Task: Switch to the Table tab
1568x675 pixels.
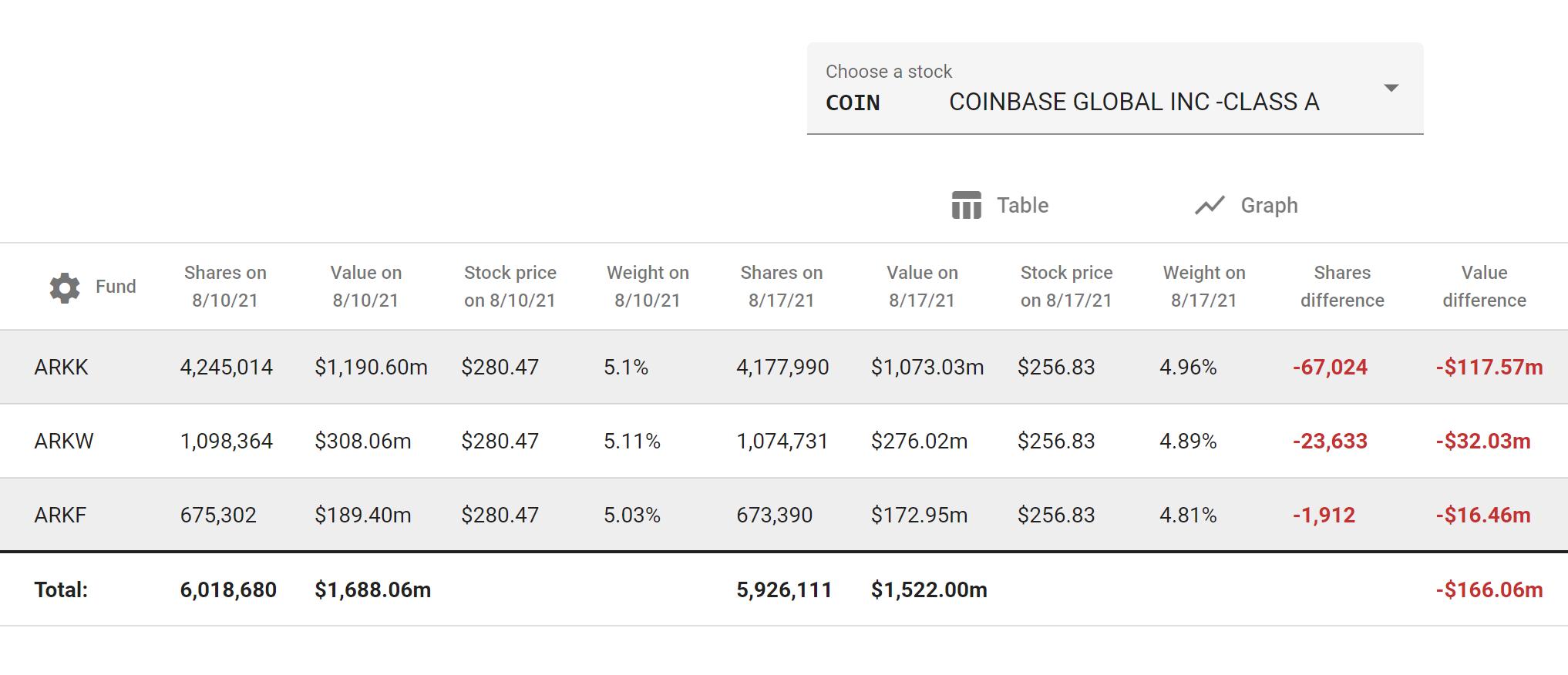Action: (x=1021, y=206)
